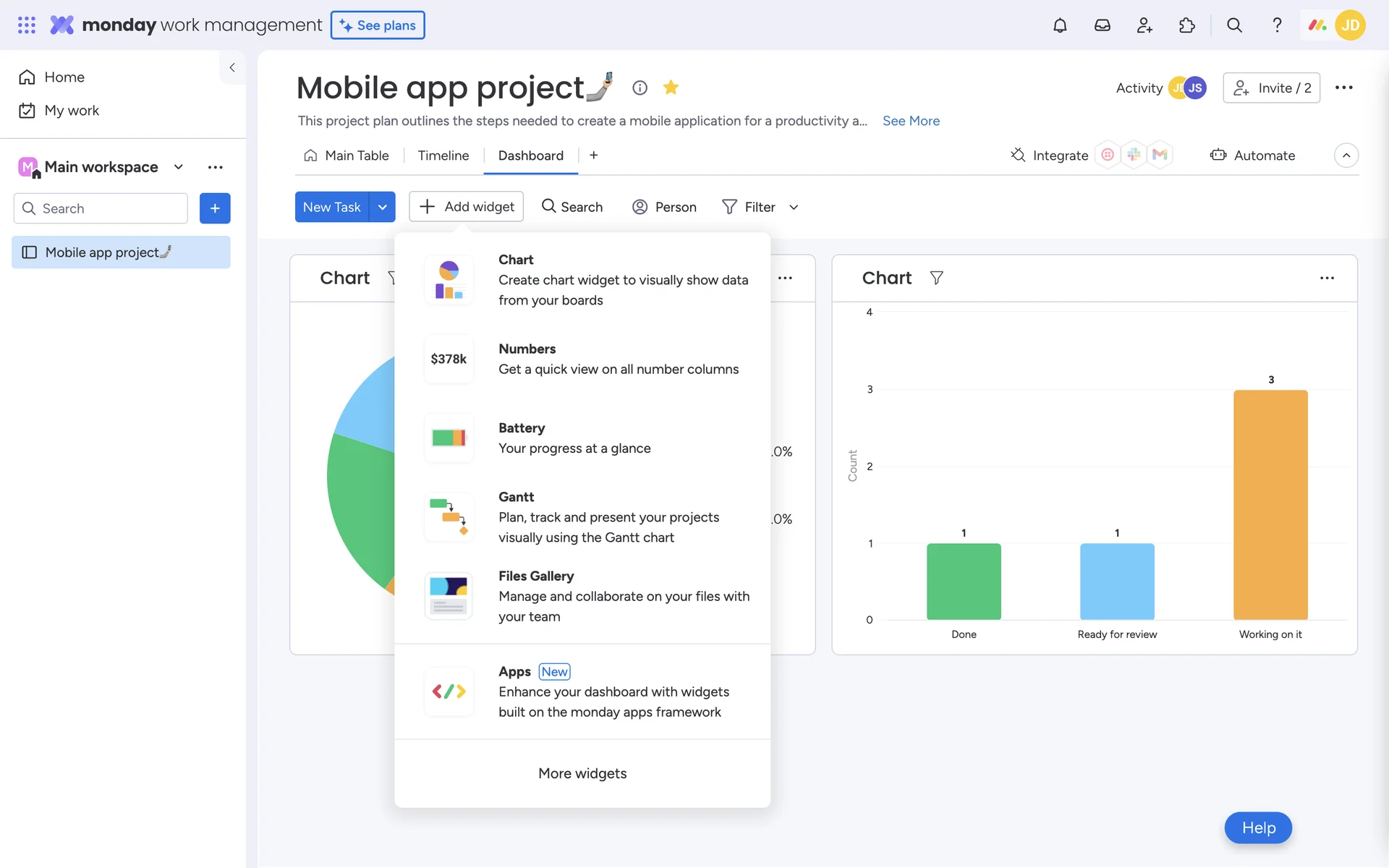Open the help question mark icon

pyautogui.click(x=1277, y=25)
